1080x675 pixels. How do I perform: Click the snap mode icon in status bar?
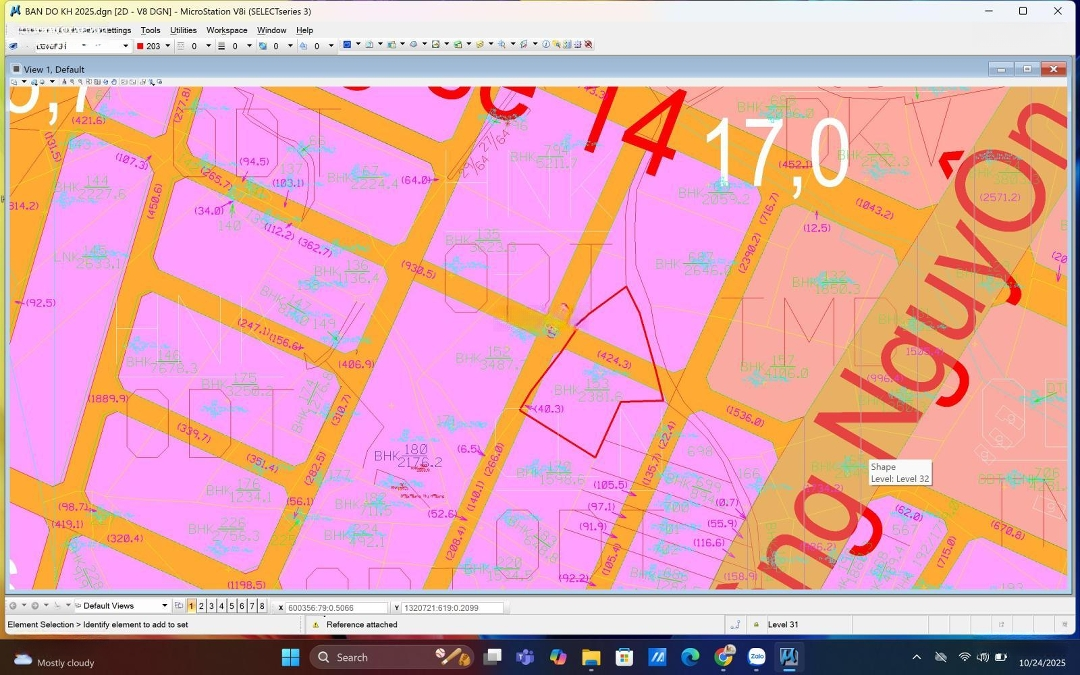(x=735, y=625)
